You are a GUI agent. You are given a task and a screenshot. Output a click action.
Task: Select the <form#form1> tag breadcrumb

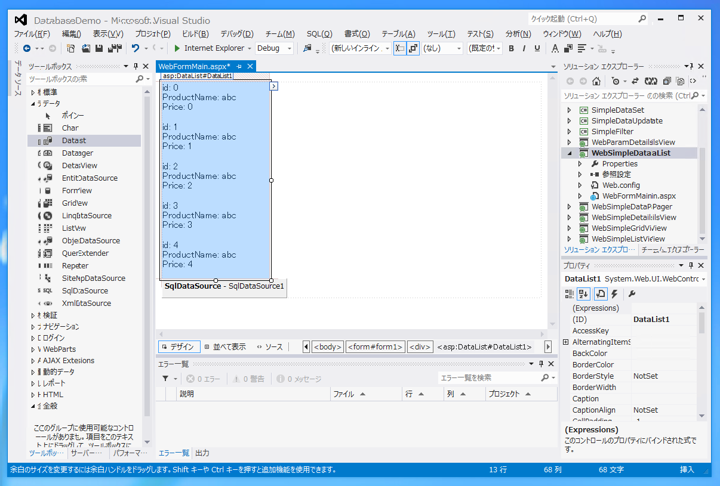pos(375,347)
